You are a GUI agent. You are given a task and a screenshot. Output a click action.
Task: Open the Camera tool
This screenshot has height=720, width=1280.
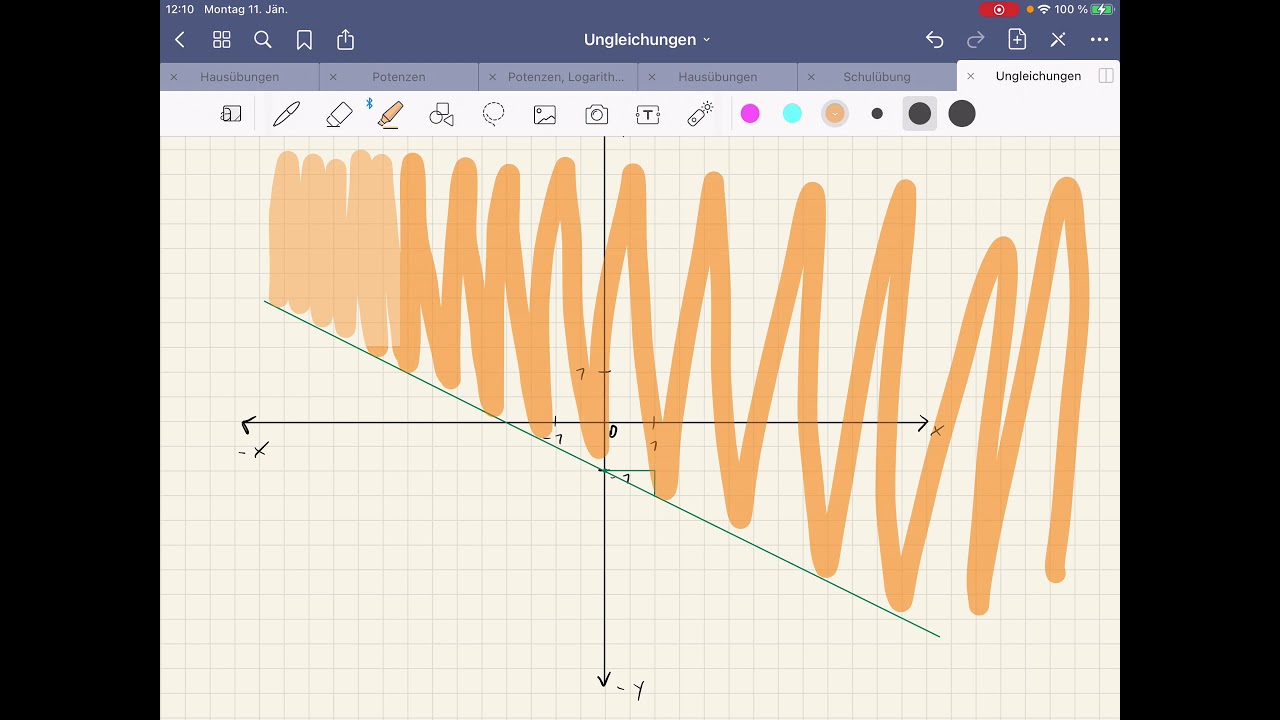597,114
